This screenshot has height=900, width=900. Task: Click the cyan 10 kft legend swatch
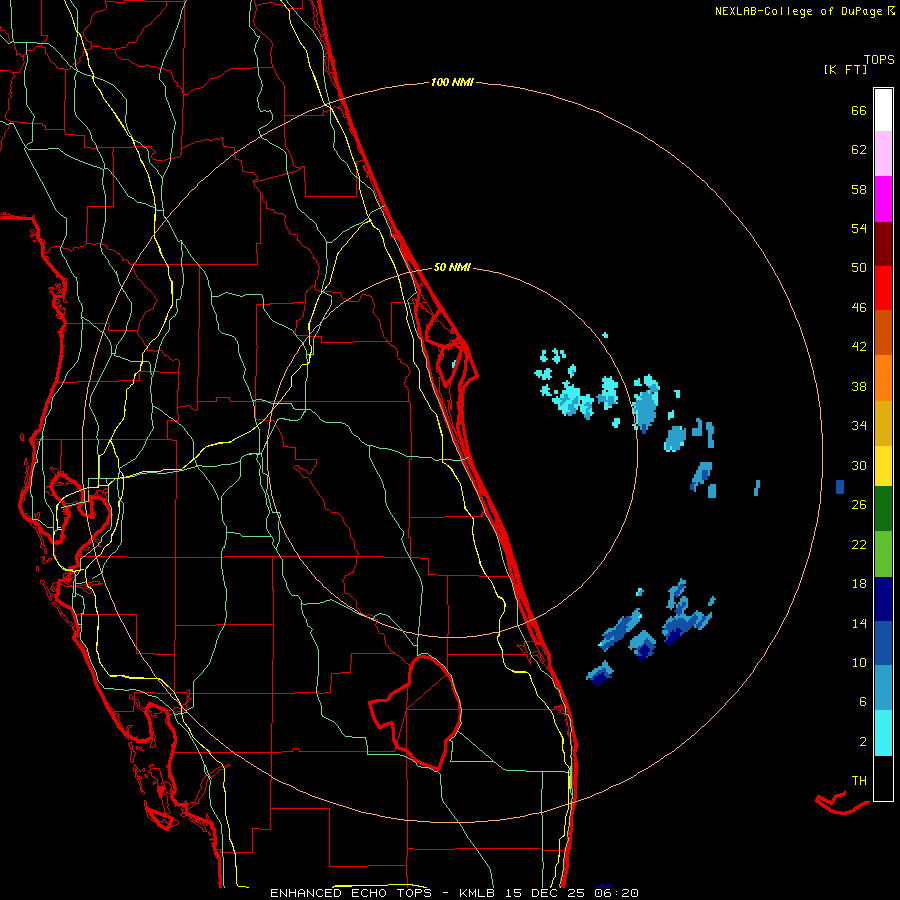[x=883, y=733]
